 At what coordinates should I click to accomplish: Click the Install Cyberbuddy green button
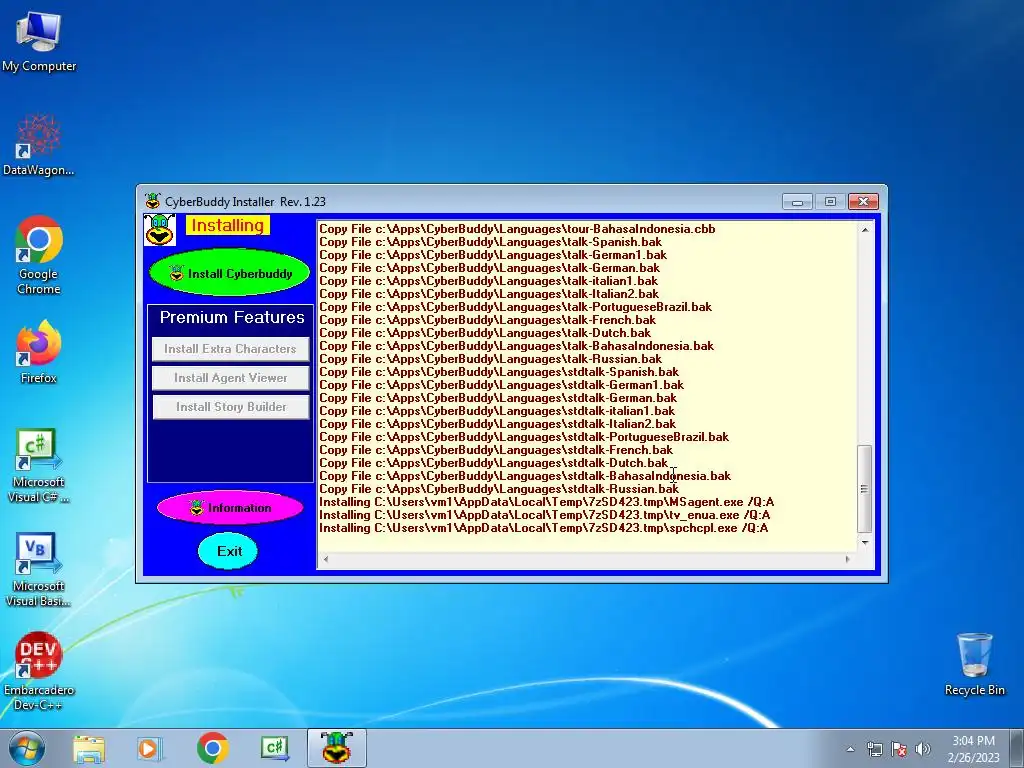pos(230,274)
